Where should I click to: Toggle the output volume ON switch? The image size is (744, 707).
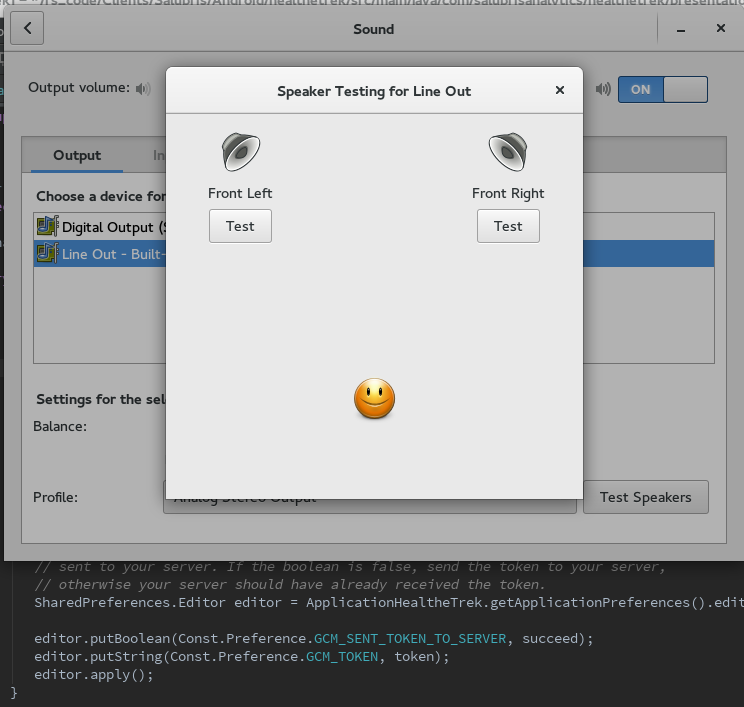[662, 89]
